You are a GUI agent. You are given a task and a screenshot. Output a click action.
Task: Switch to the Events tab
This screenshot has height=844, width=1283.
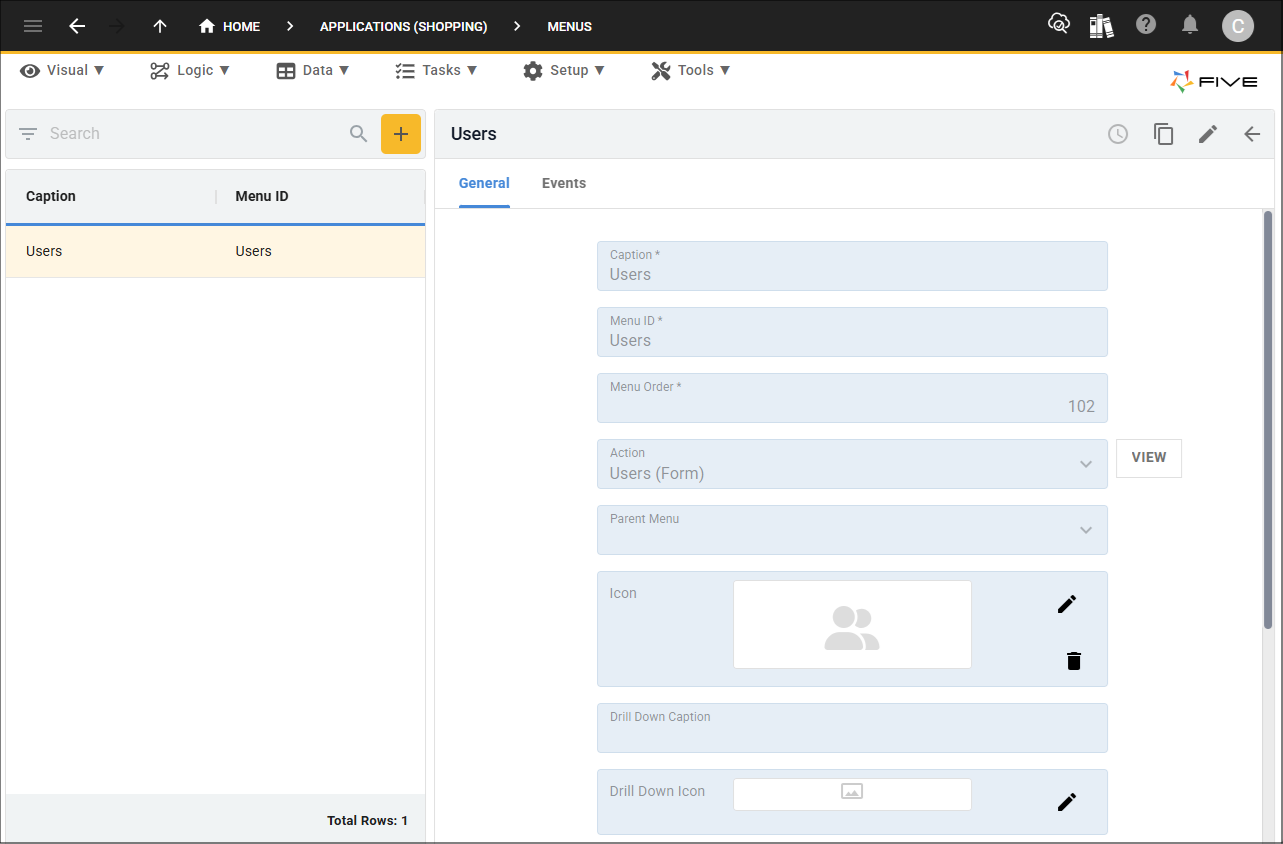(x=564, y=183)
